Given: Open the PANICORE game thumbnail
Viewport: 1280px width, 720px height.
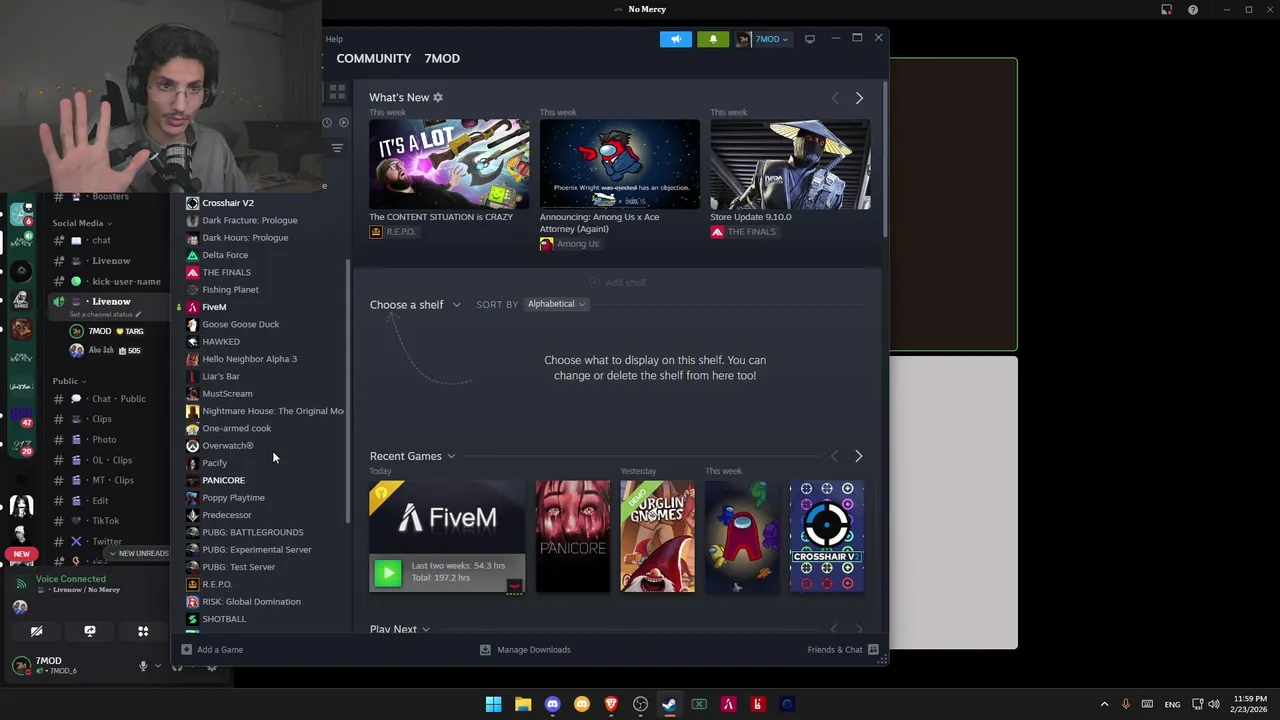Looking at the screenshot, I should tap(572, 536).
